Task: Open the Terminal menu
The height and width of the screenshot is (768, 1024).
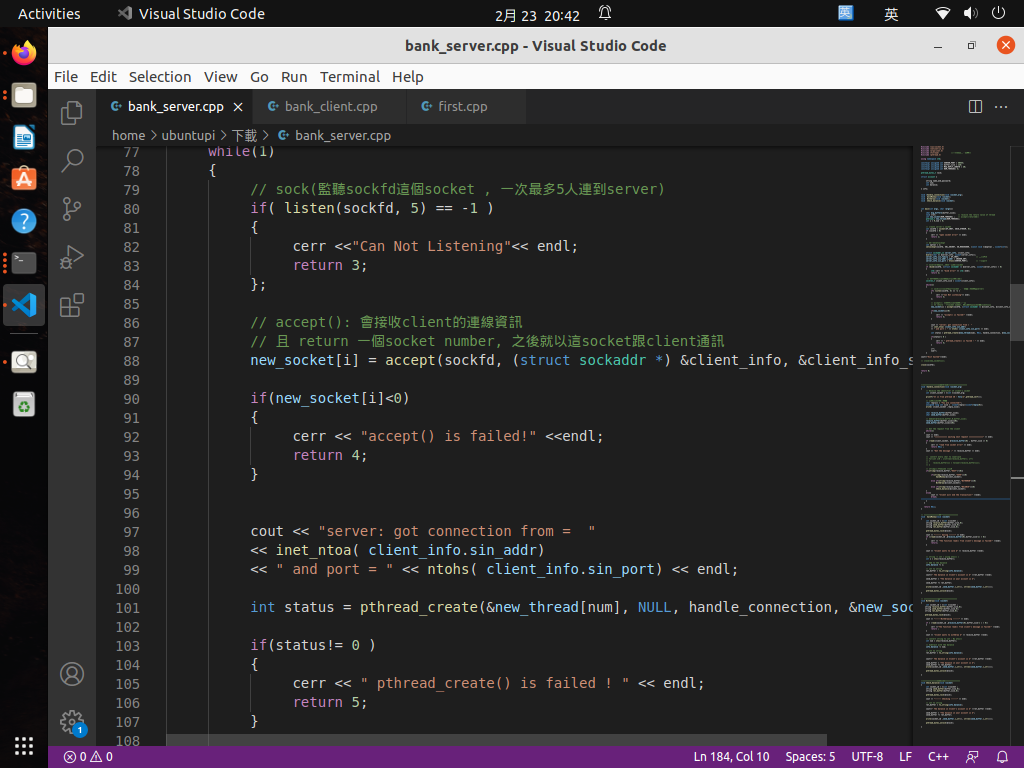Action: [x=350, y=77]
